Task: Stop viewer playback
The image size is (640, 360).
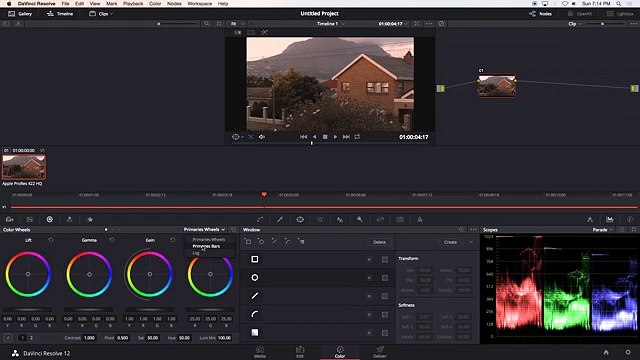Action: click(325, 137)
